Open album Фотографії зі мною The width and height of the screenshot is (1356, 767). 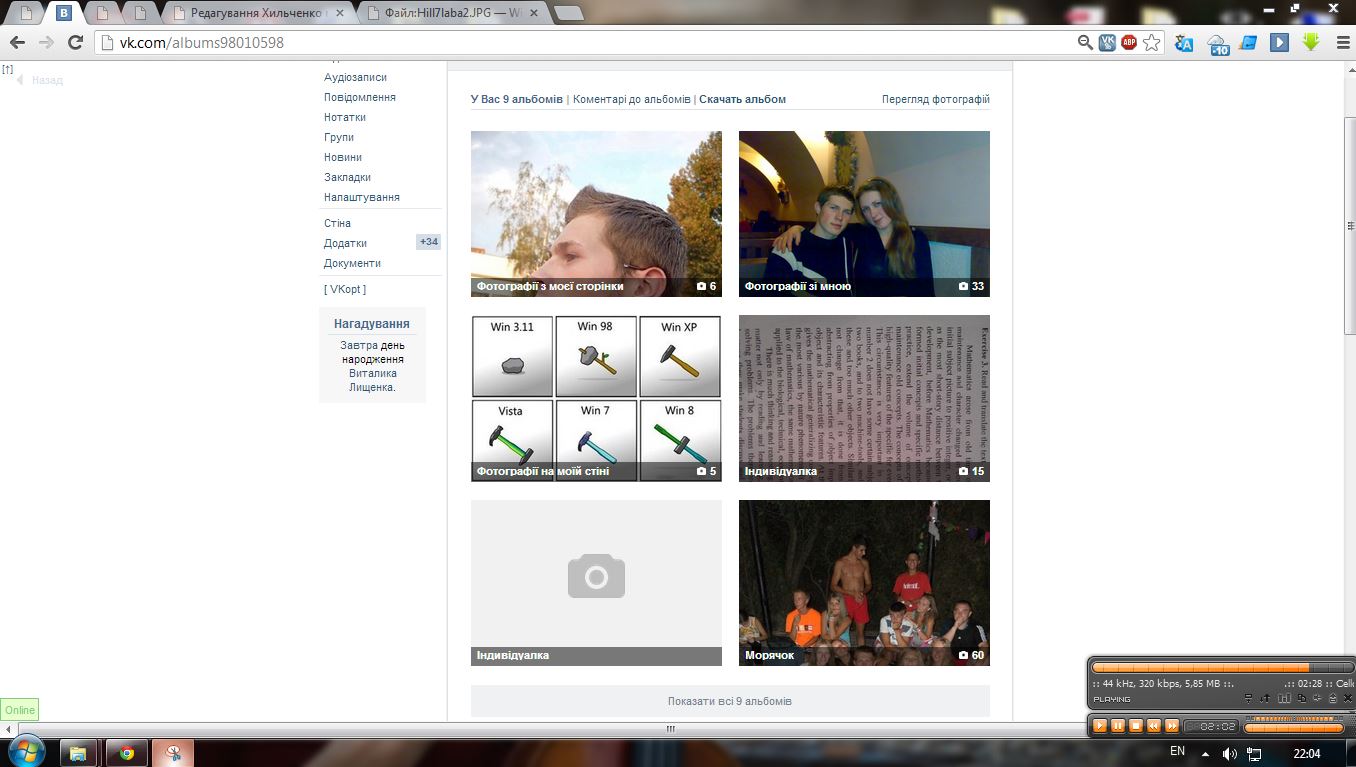(x=864, y=214)
